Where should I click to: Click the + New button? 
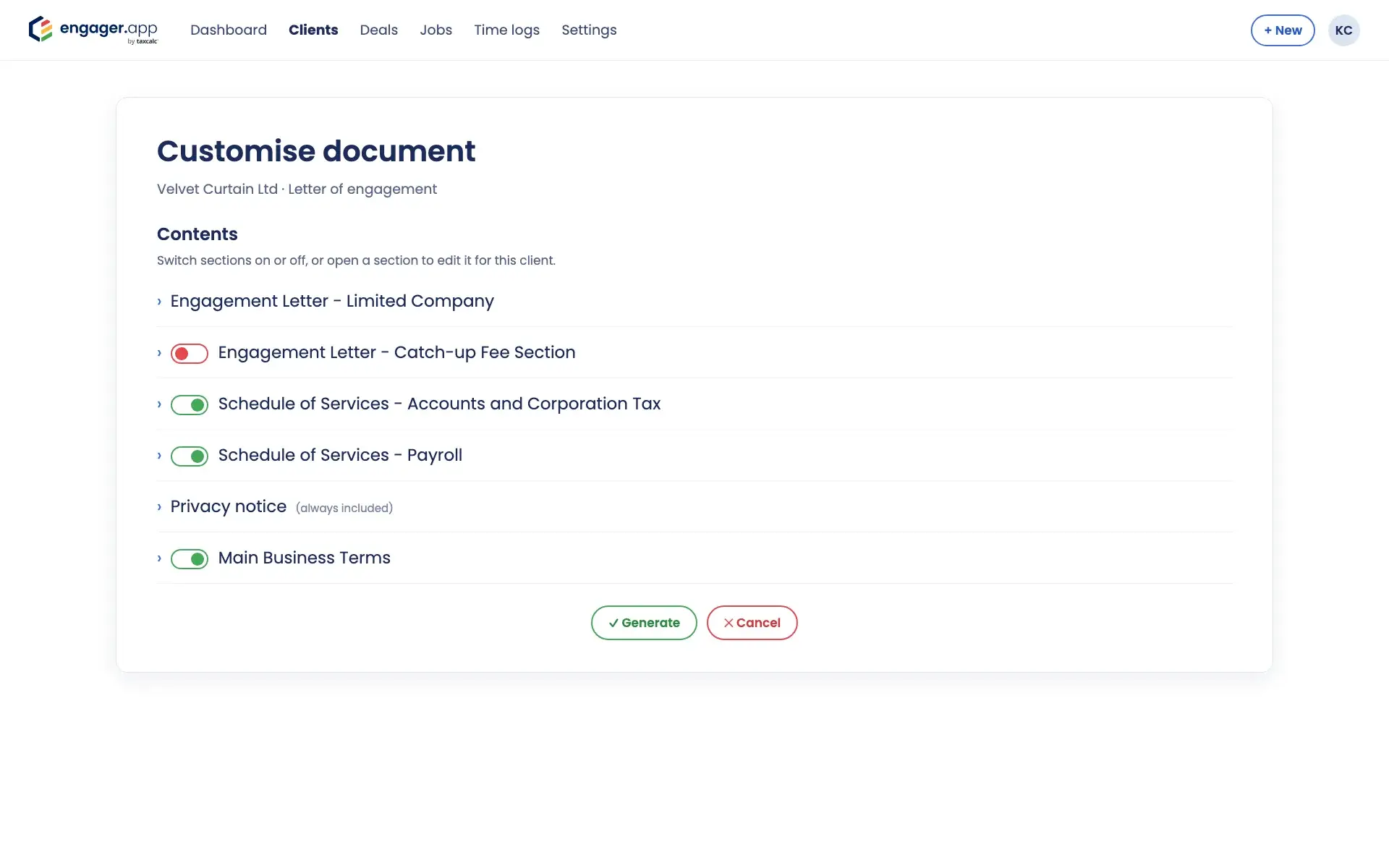1283,30
